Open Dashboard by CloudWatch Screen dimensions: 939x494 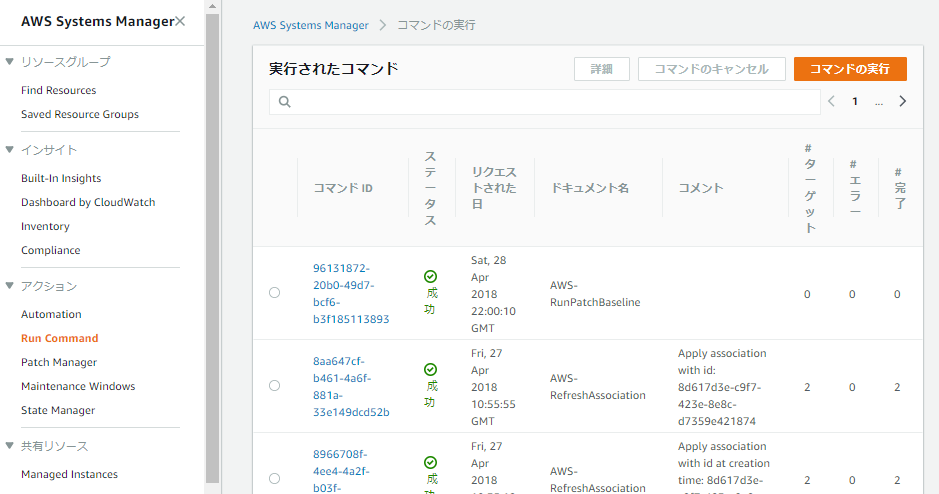tap(88, 202)
